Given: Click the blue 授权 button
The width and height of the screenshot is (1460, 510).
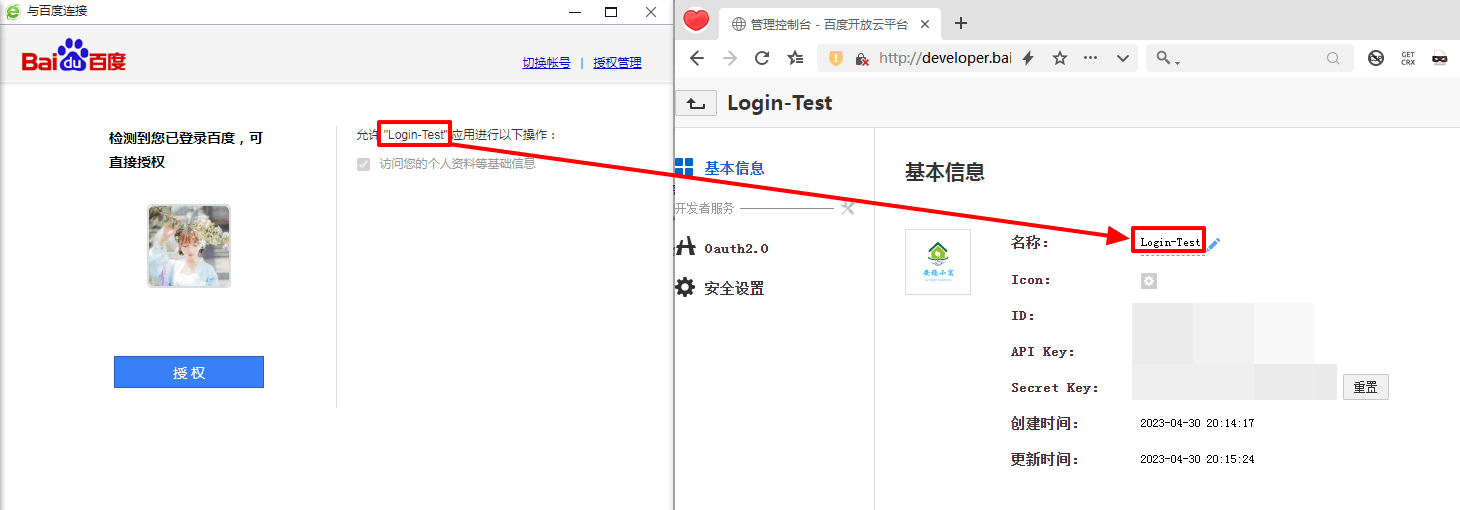Looking at the screenshot, I should point(189,372).
